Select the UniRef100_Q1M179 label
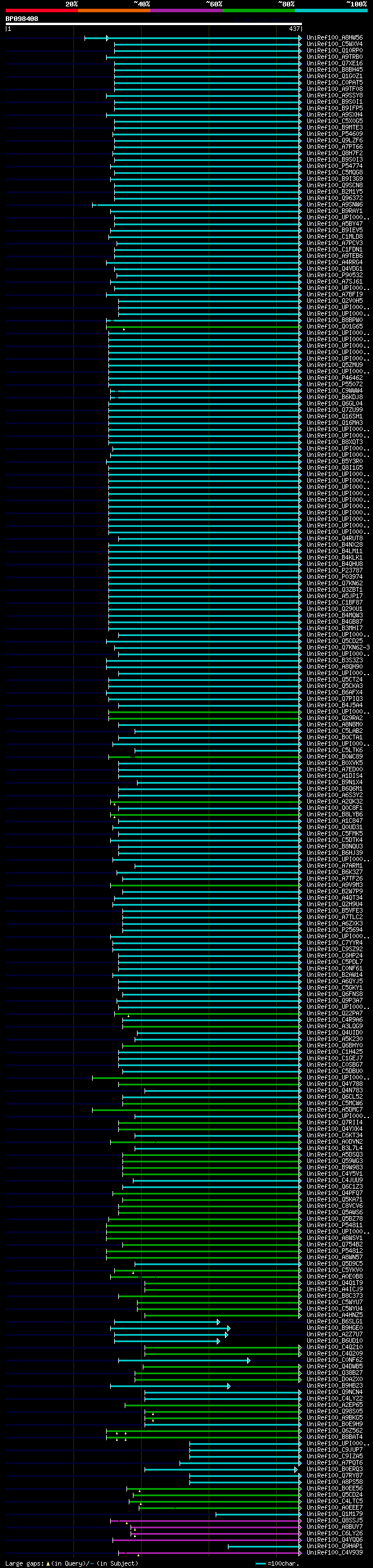 coord(335,1514)
